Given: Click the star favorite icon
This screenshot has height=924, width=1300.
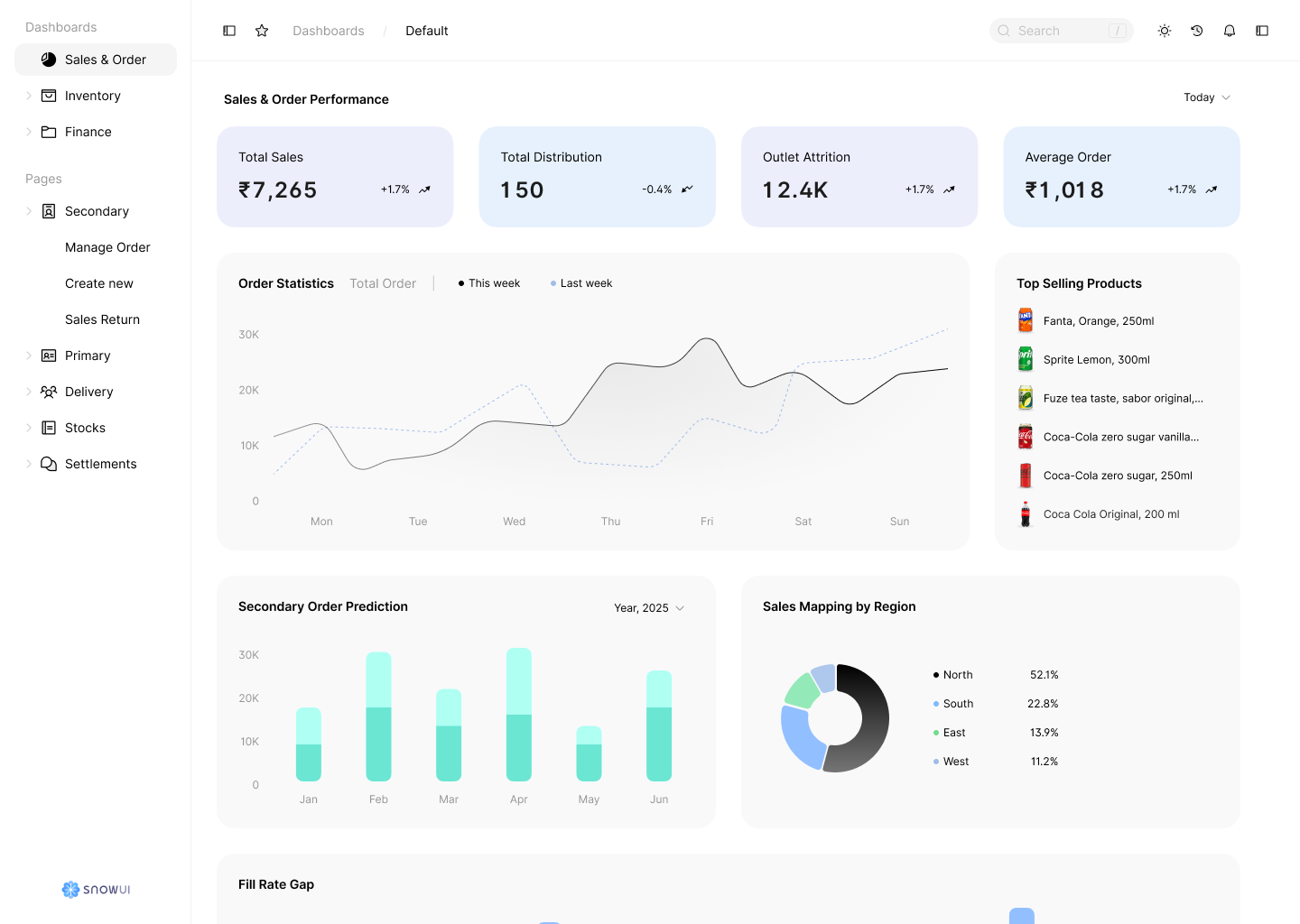Looking at the screenshot, I should click(262, 31).
